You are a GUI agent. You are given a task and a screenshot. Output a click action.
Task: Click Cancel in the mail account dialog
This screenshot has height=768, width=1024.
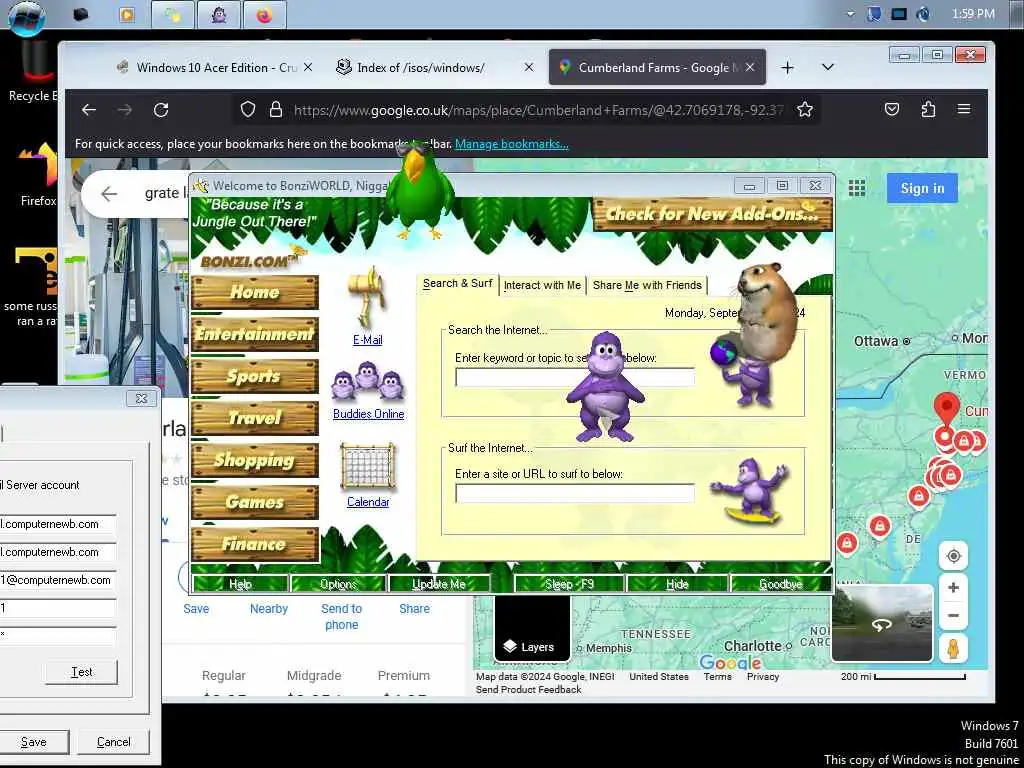pos(114,742)
